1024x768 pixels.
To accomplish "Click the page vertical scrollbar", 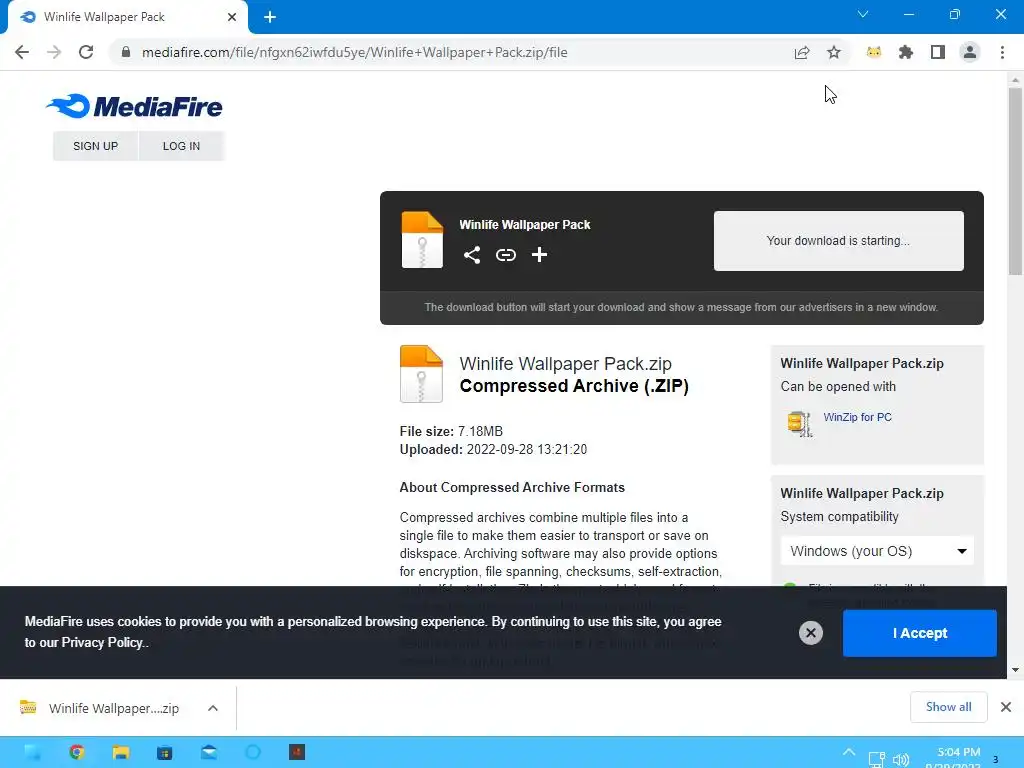I will point(1015,181).
